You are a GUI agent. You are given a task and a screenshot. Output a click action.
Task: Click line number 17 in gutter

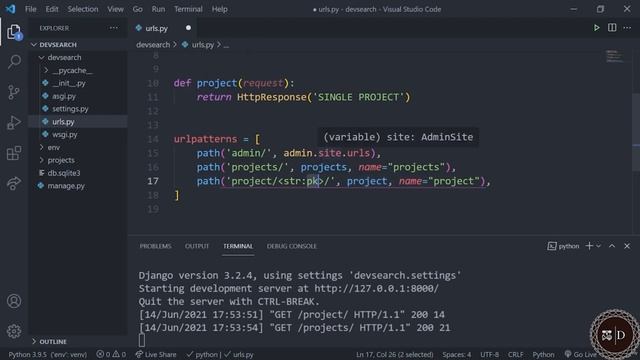153,181
